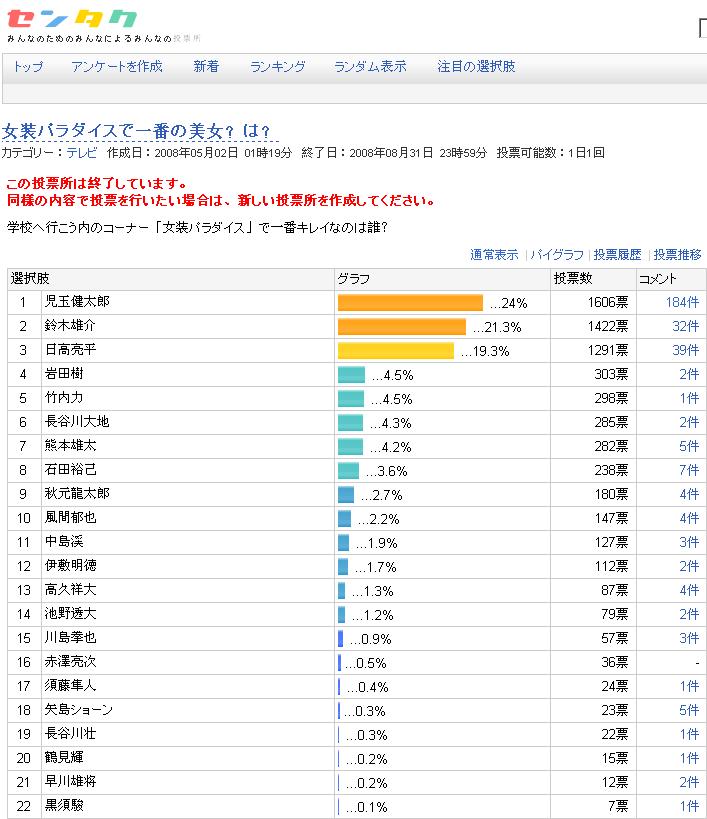Open 184件 comments for 児玉健太郎
707x819 pixels.
pyautogui.click(x=682, y=303)
